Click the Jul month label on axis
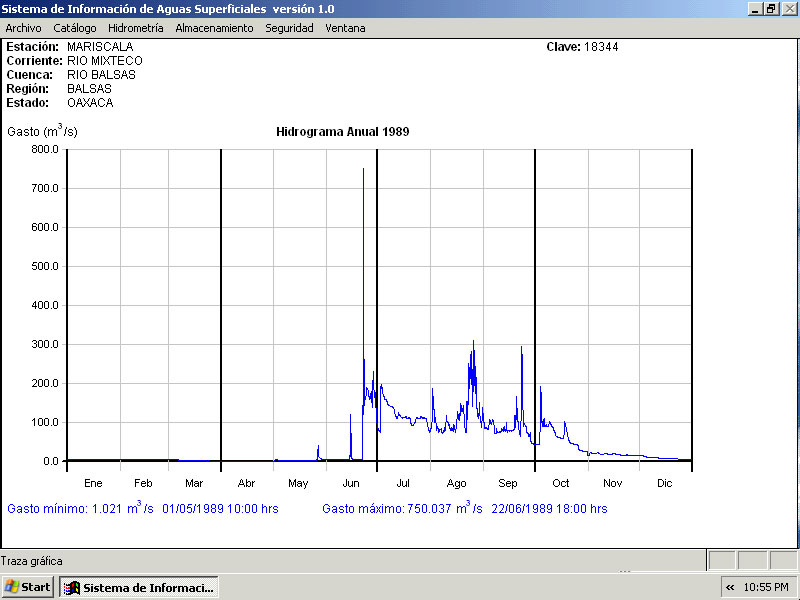 point(403,483)
